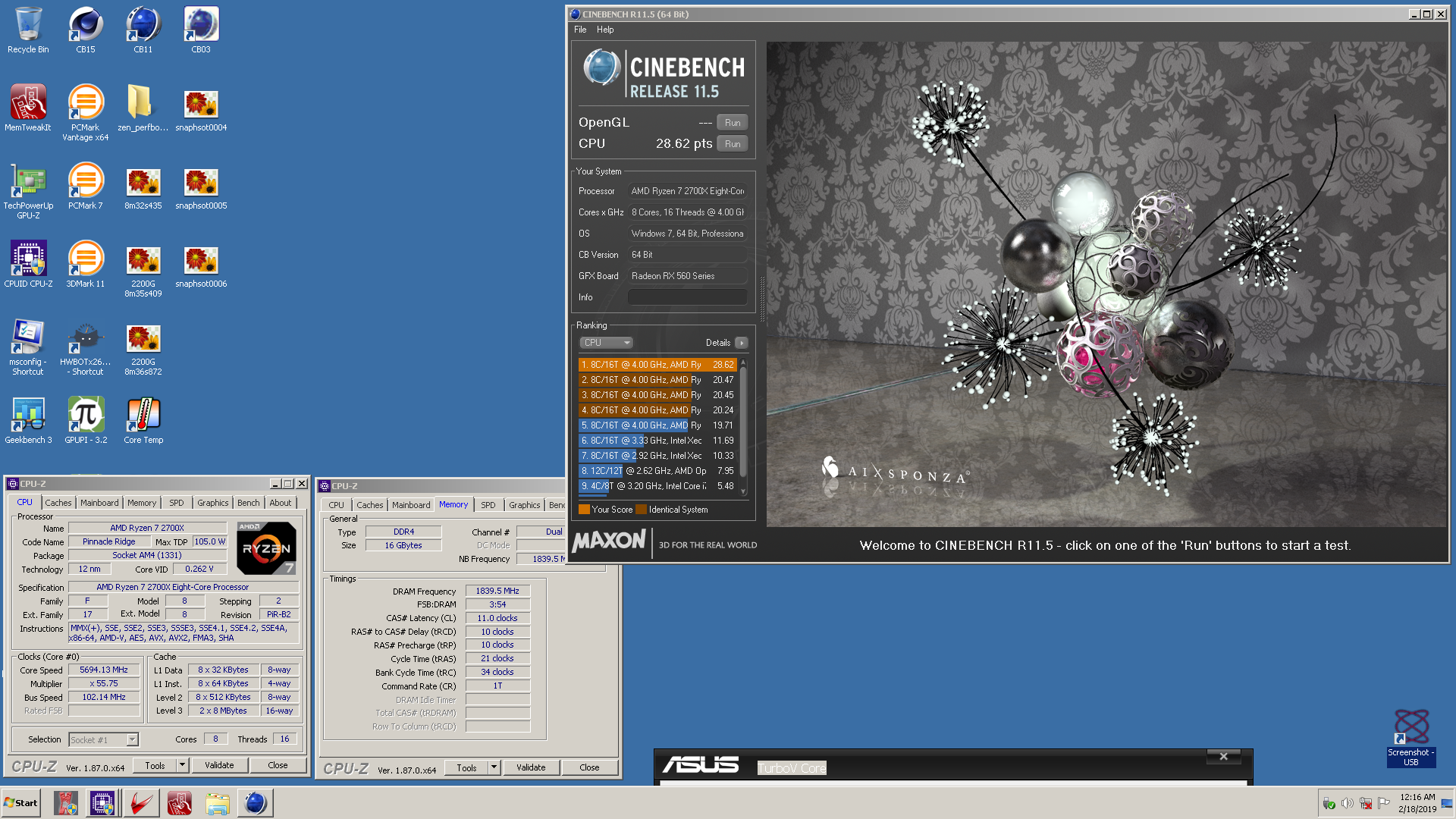
Task: Launch Geekbench 3 desktop icon
Action: click(28, 420)
